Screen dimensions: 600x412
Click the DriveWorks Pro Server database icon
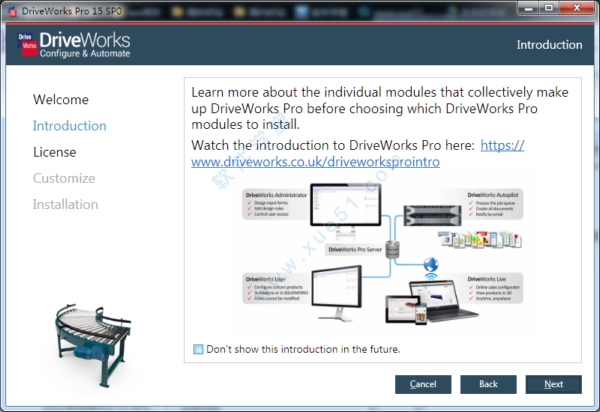pos(392,249)
